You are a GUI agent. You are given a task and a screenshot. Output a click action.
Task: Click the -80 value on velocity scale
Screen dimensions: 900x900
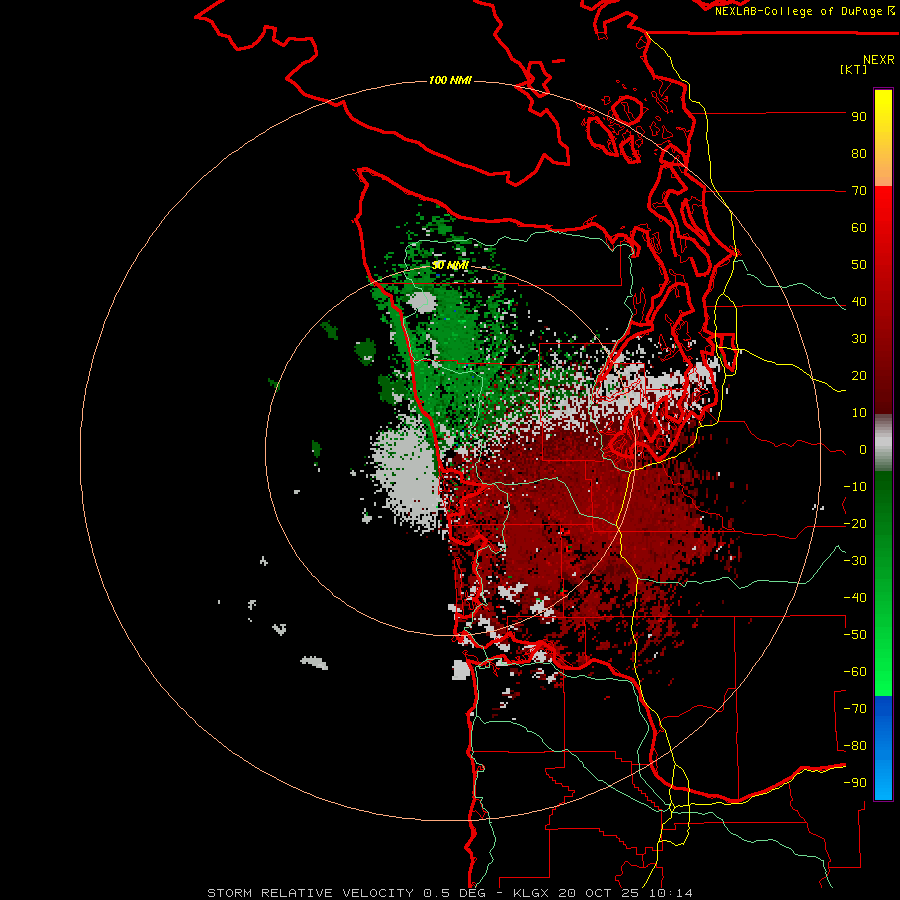pos(855,746)
